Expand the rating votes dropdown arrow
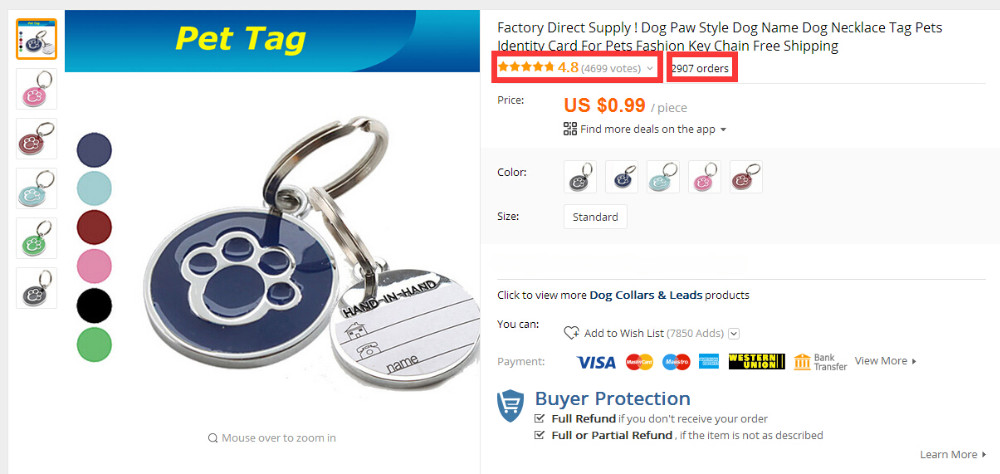The width and height of the screenshot is (1000, 474). coord(650,68)
